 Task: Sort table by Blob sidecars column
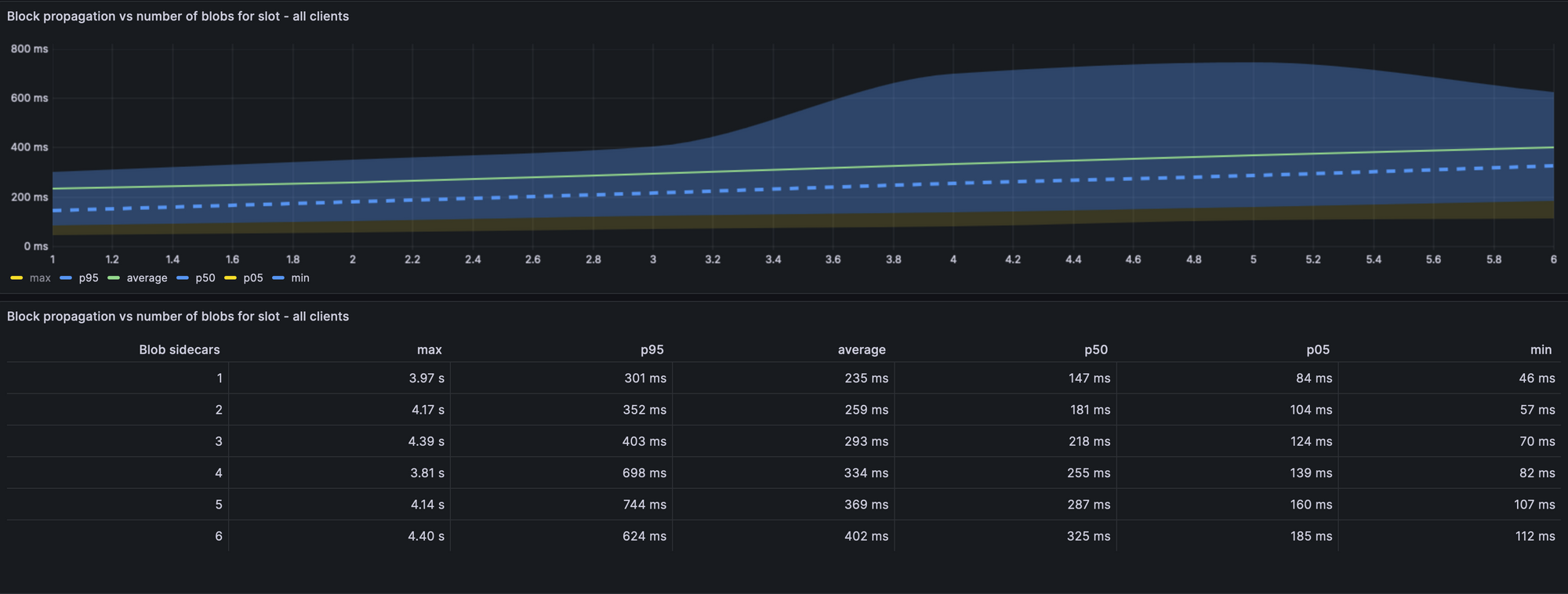coord(179,350)
